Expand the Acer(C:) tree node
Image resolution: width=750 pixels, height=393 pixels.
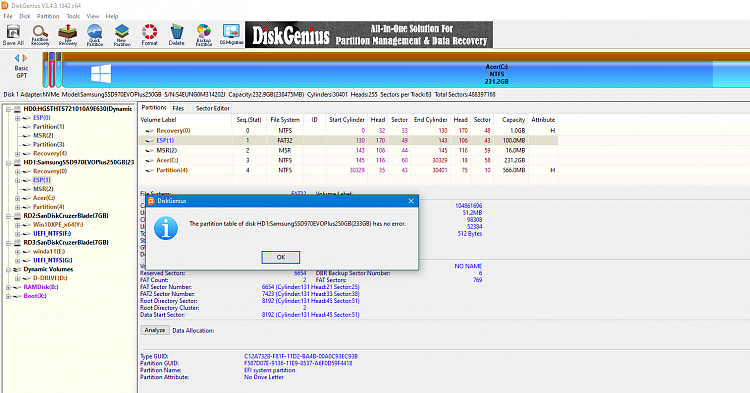click(x=18, y=198)
